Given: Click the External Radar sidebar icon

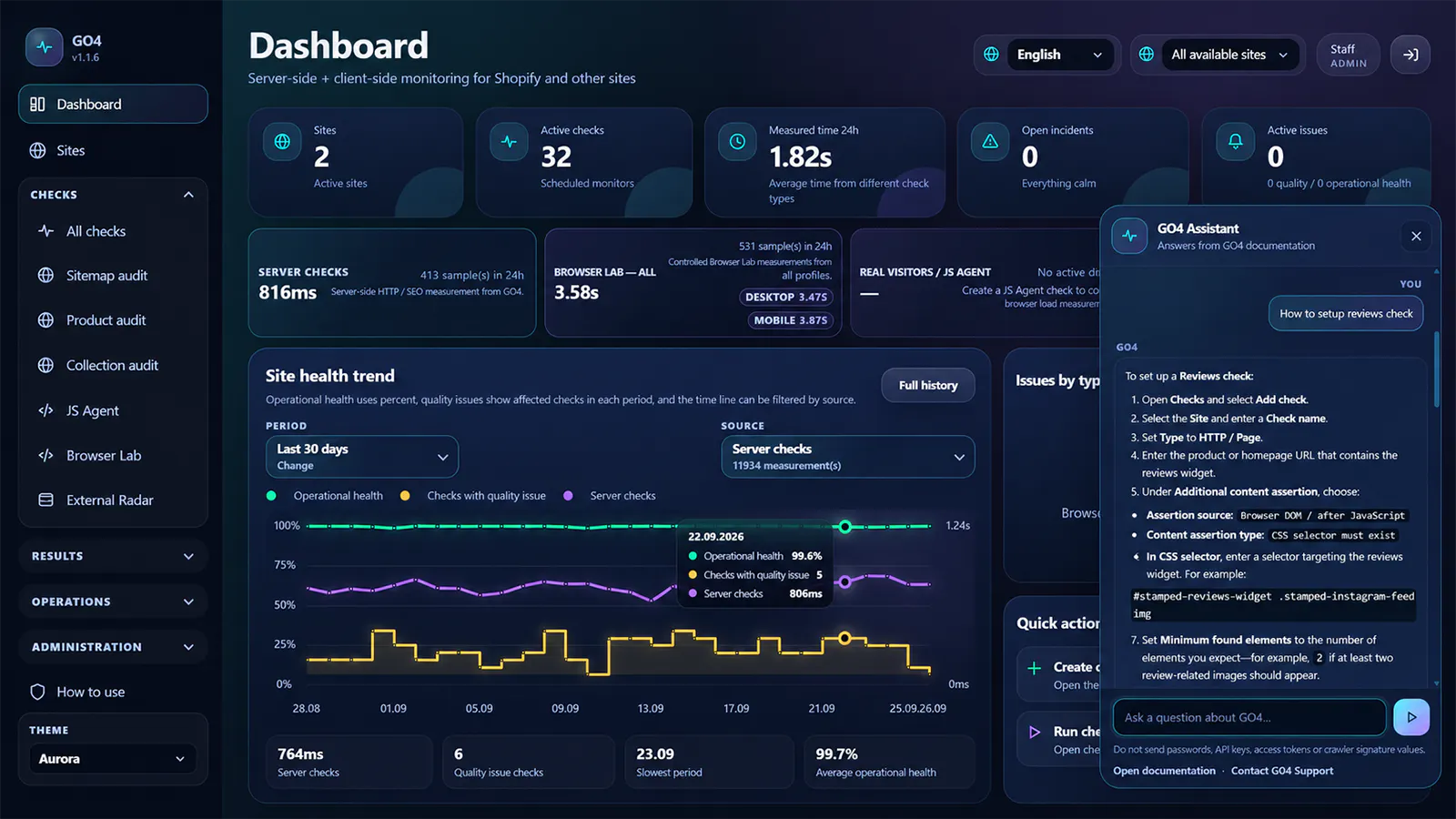Looking at the screenshot, I should point(45,500).
